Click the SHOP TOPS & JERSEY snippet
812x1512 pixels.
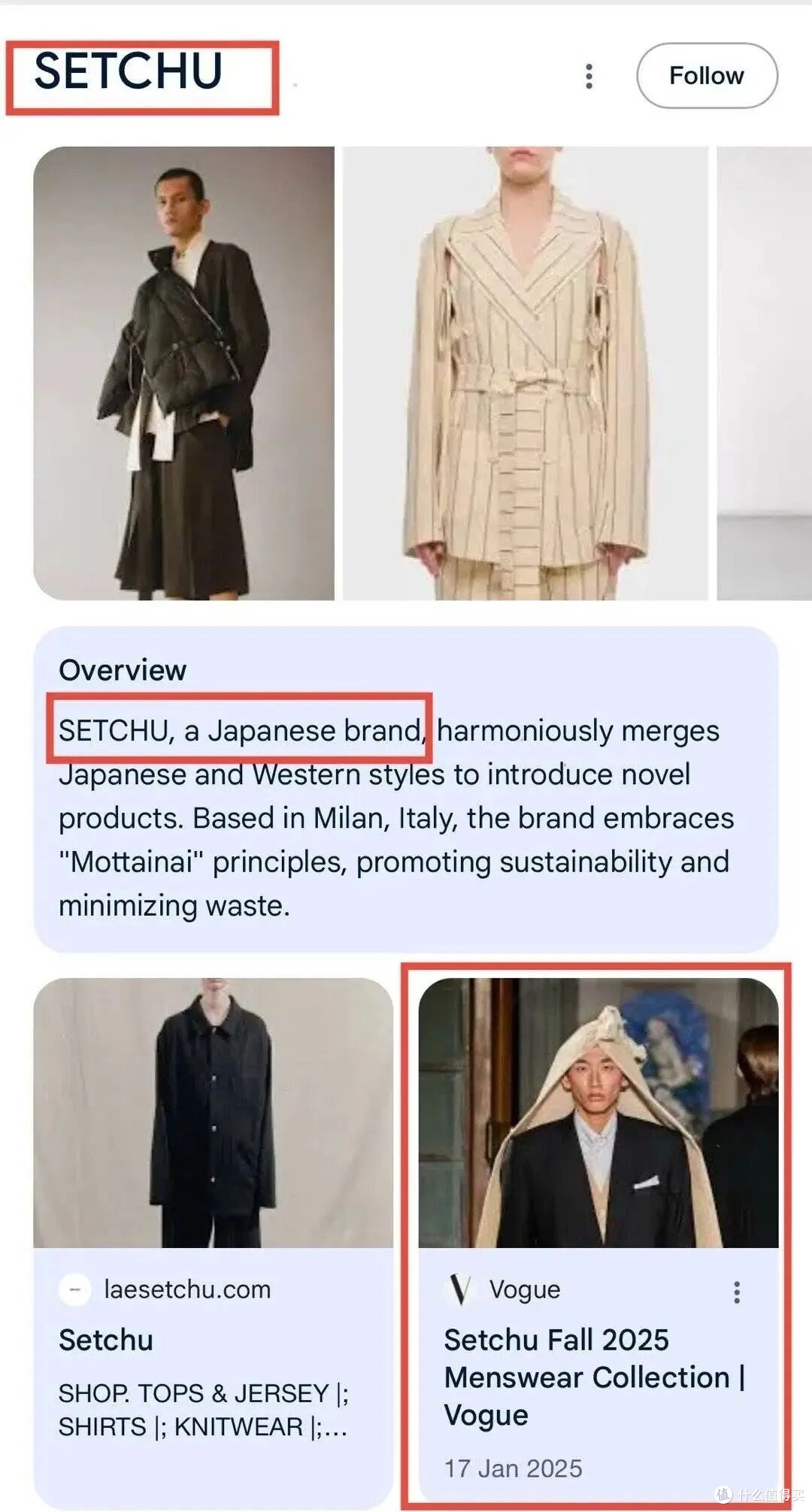tap(204, 1410)
